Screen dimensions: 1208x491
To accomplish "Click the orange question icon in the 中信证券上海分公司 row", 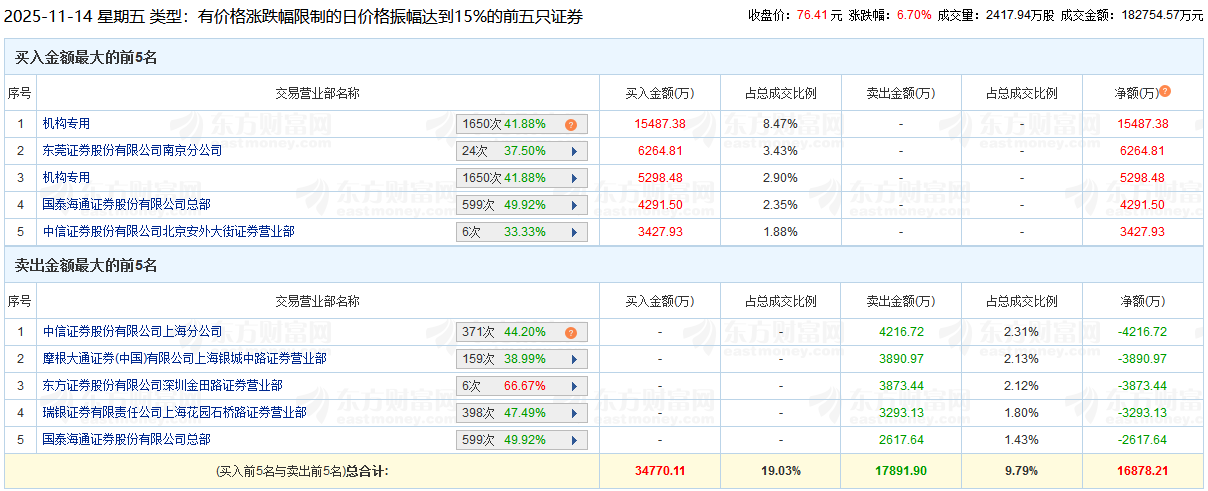I will click(571, 332).
